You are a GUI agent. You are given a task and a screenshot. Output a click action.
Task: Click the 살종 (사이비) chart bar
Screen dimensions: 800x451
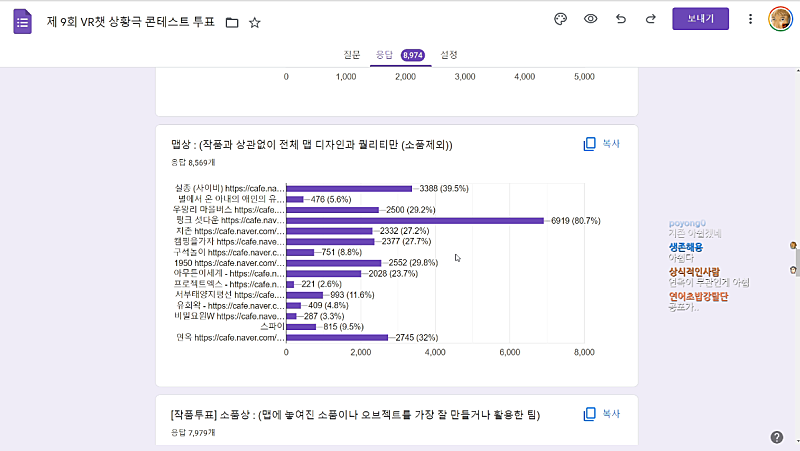pyautogui.click(x=349, y=188)
